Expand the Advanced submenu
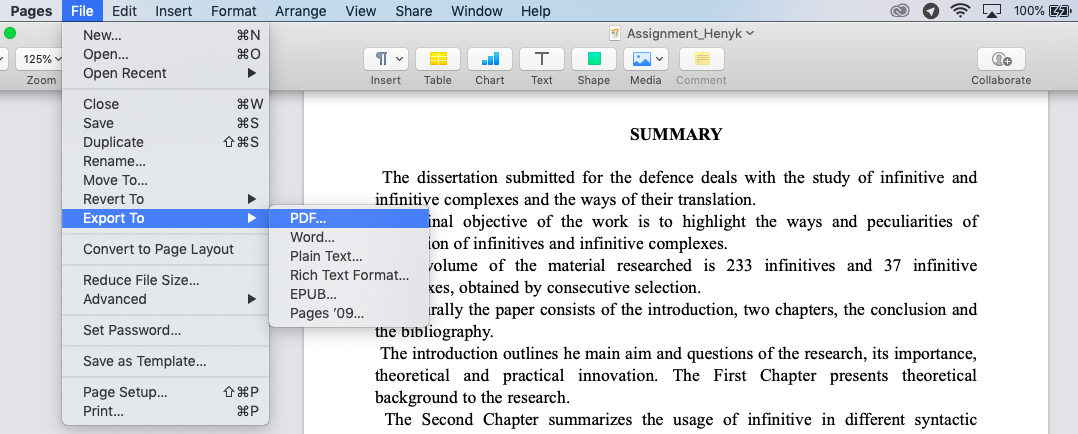The image size is (1078, 434). point(165,299)
